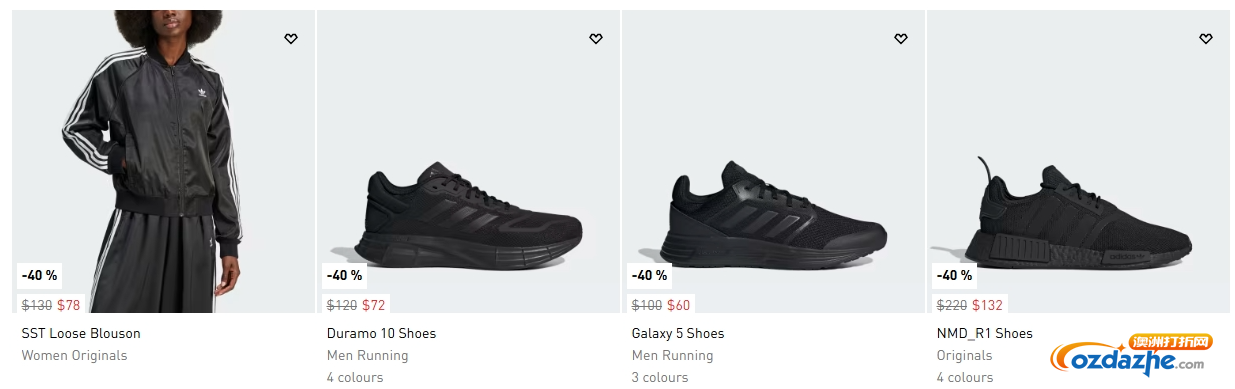The image size is (1235, 389).
Task: Toggle wishlist heart on Duramo 10 Shoes
Action: 595,39
